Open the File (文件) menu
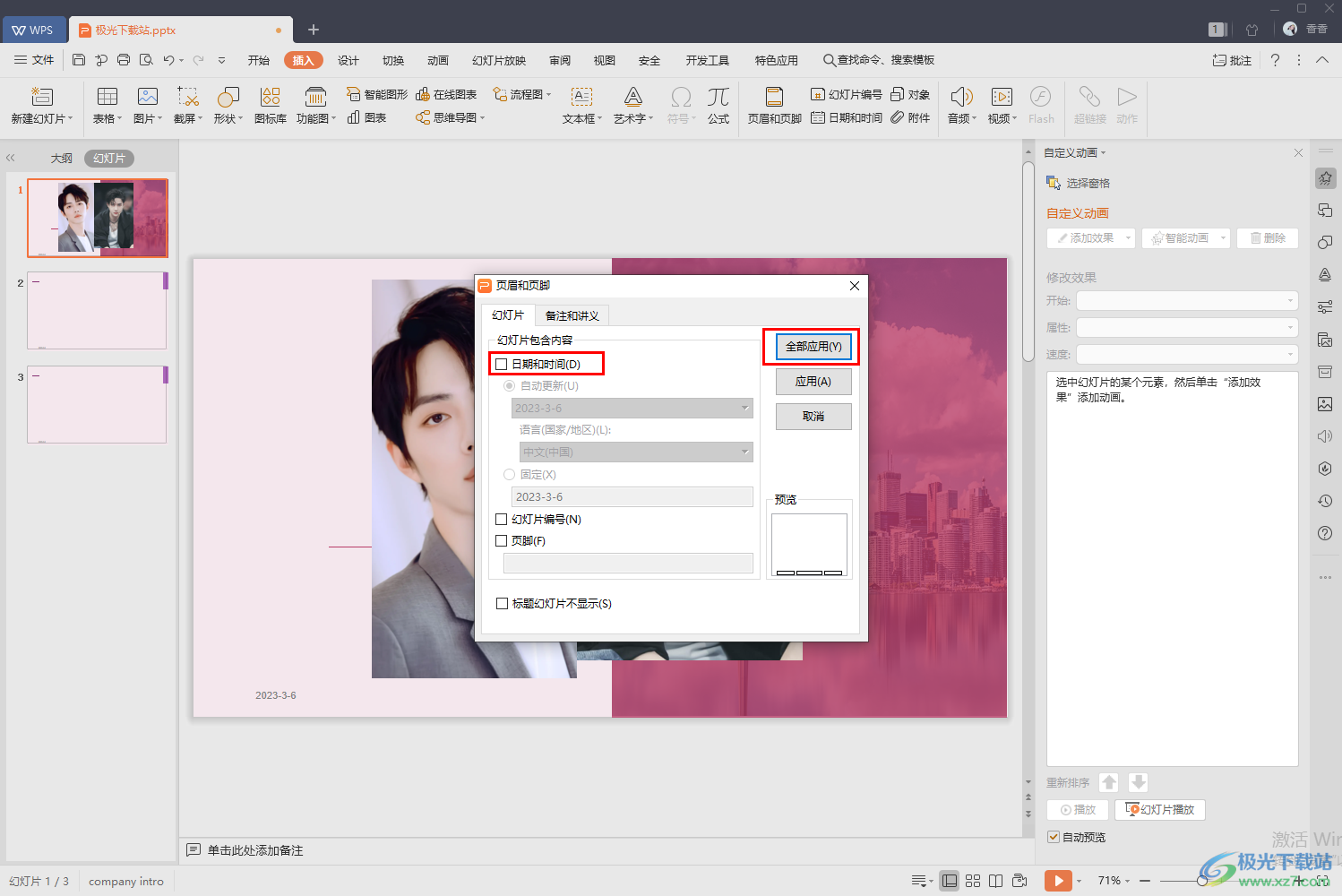The height and width of the screenshot is (896, 1342). click(x=34, y=60)
